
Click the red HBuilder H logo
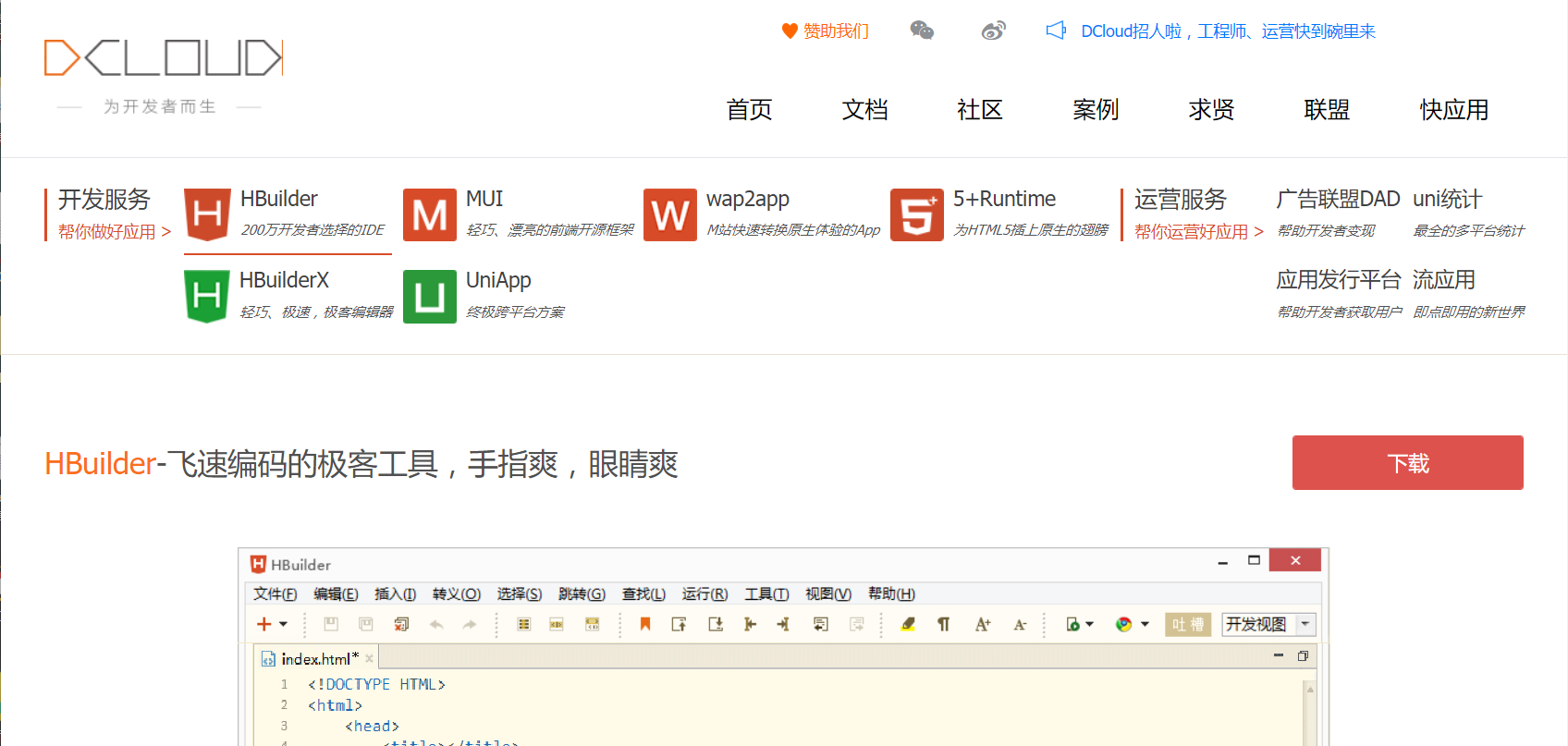coord(207,214)
